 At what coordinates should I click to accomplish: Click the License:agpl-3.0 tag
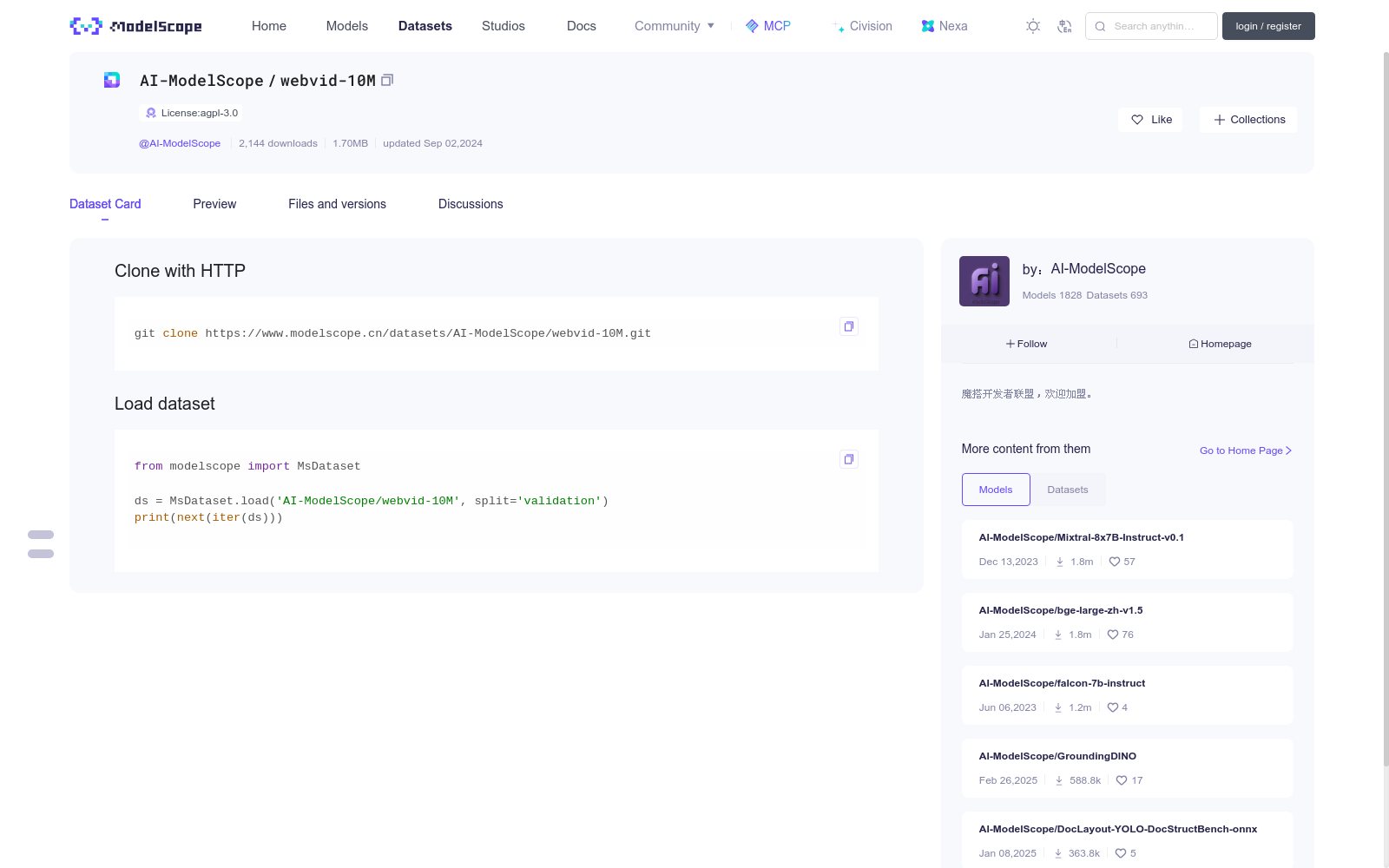[191, 113]
